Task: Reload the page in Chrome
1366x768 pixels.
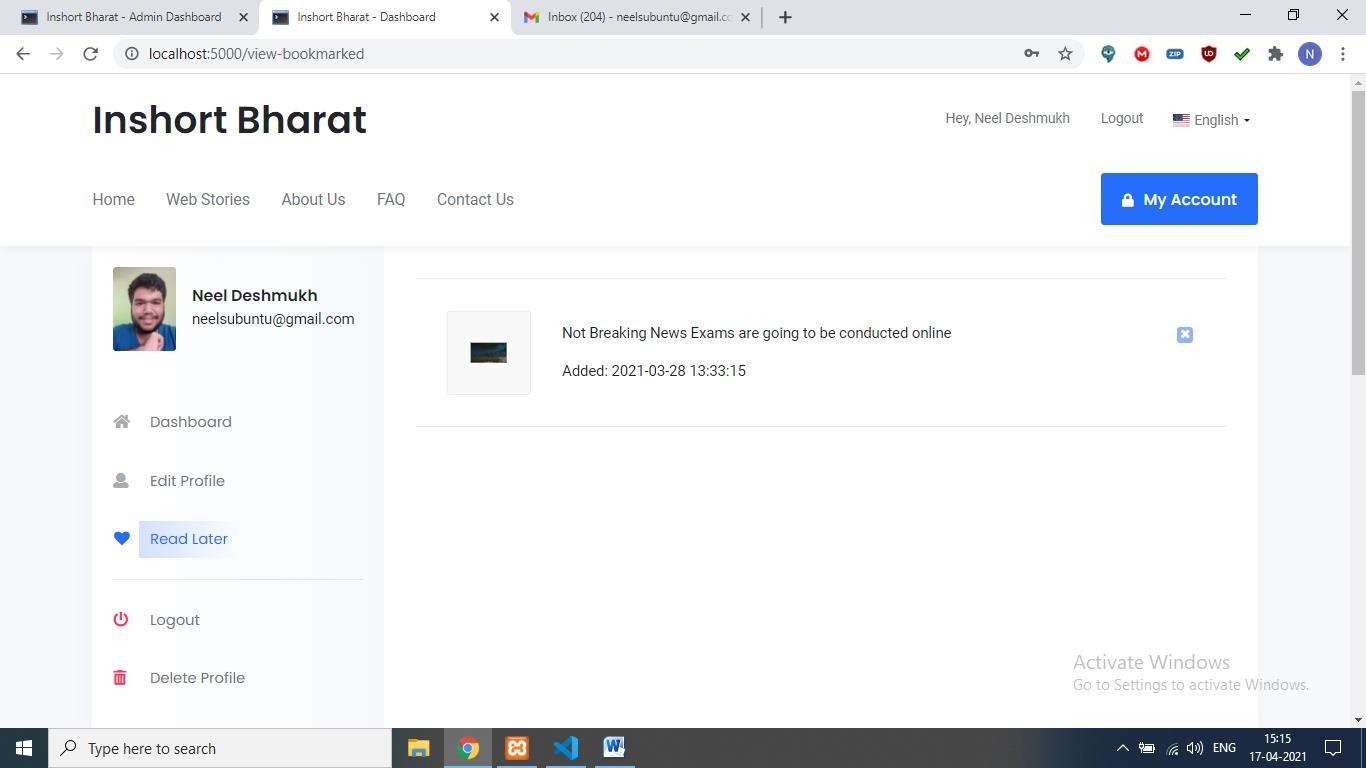Action: 90,54
